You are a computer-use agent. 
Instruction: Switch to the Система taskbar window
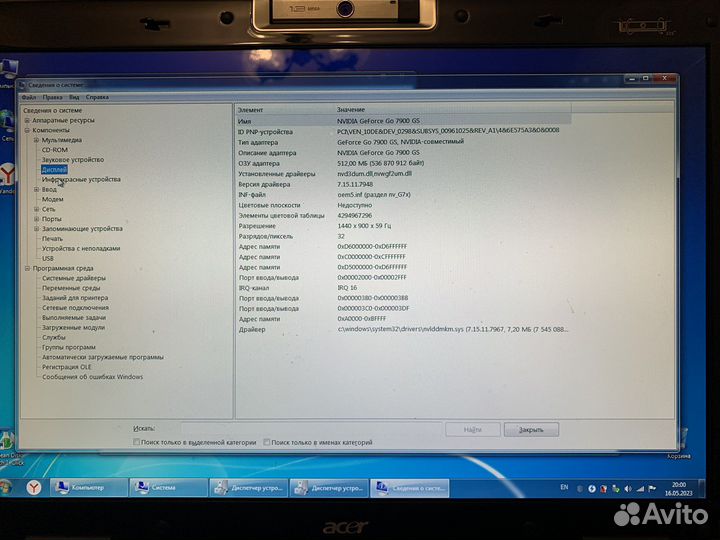coord(168,487)
